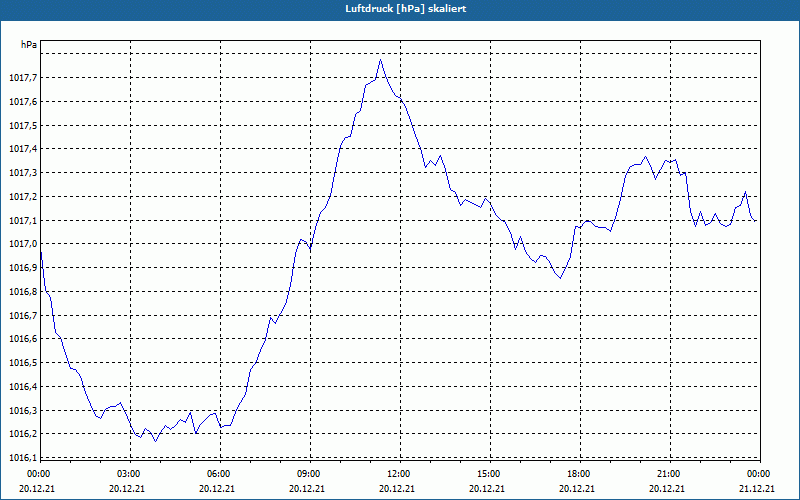Click the pressure curve peak near 11:20
This screenshot has width=800, height=500.
point(381,60)
